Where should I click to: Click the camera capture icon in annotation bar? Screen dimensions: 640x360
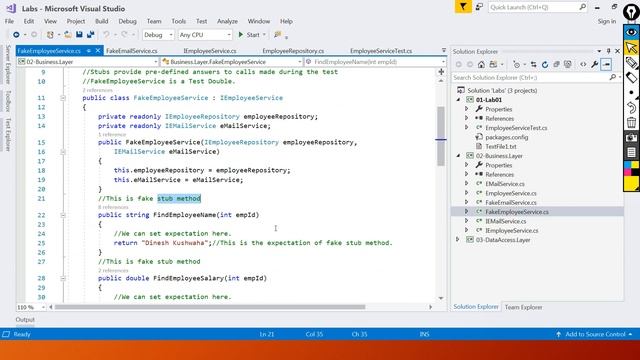[x=631, y=138]
